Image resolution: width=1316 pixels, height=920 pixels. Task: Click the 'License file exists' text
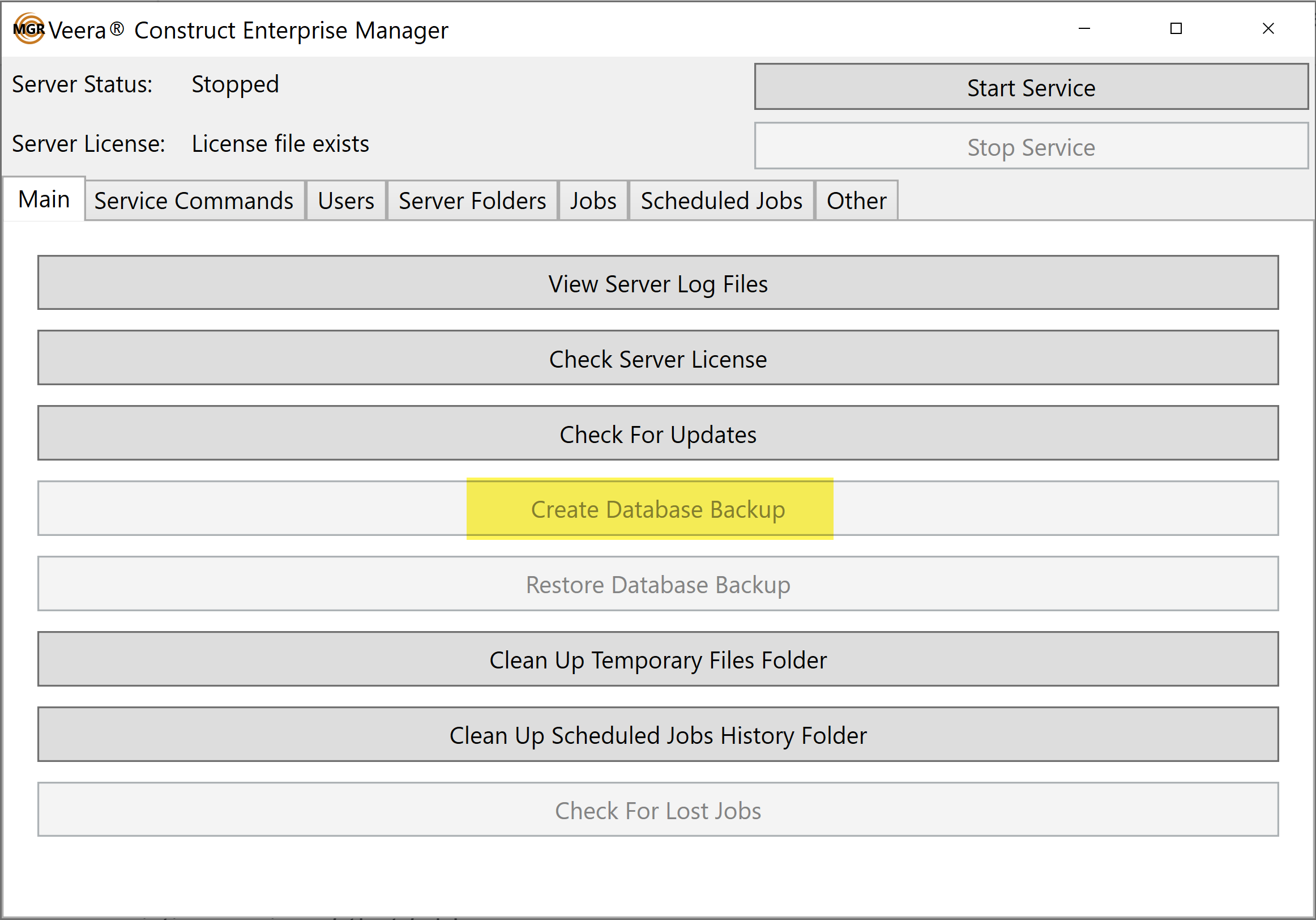pyautogui.click(x=280, y=143)
